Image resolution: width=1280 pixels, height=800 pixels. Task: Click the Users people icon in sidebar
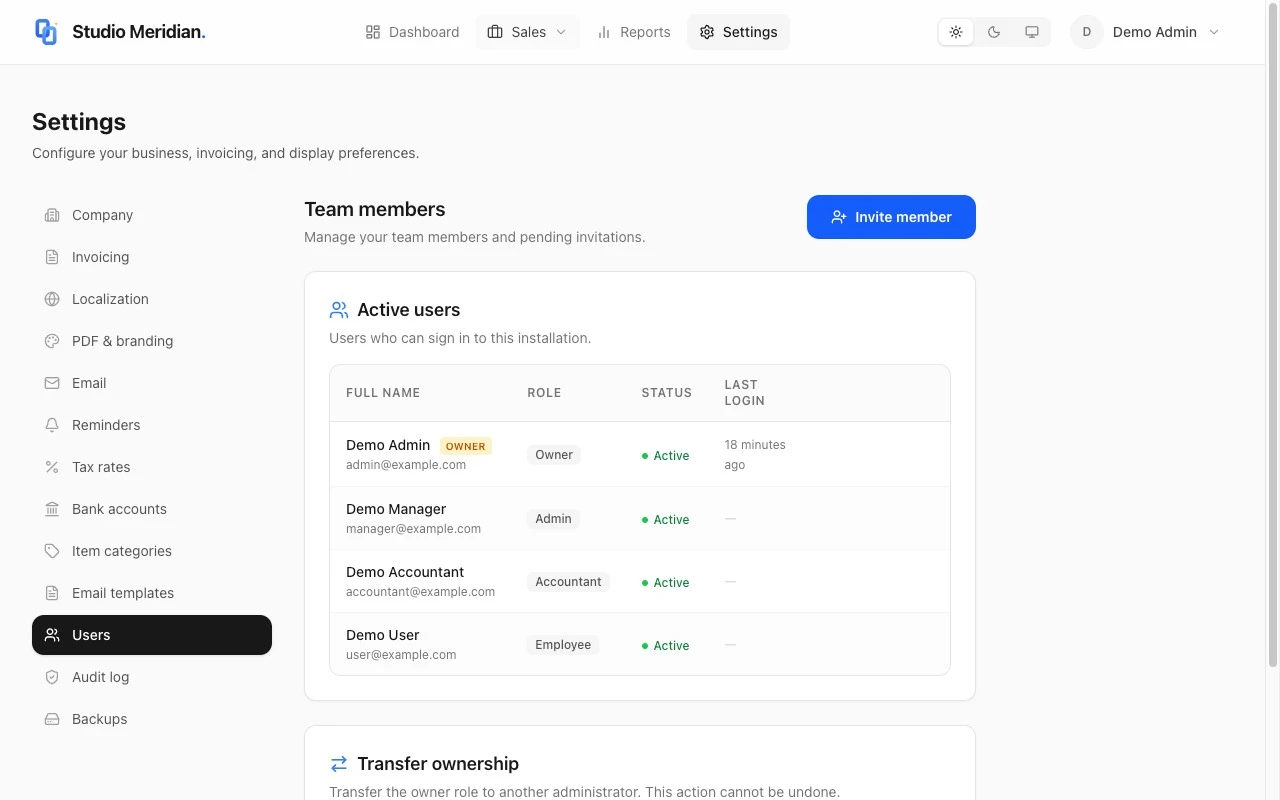[52, 635]
